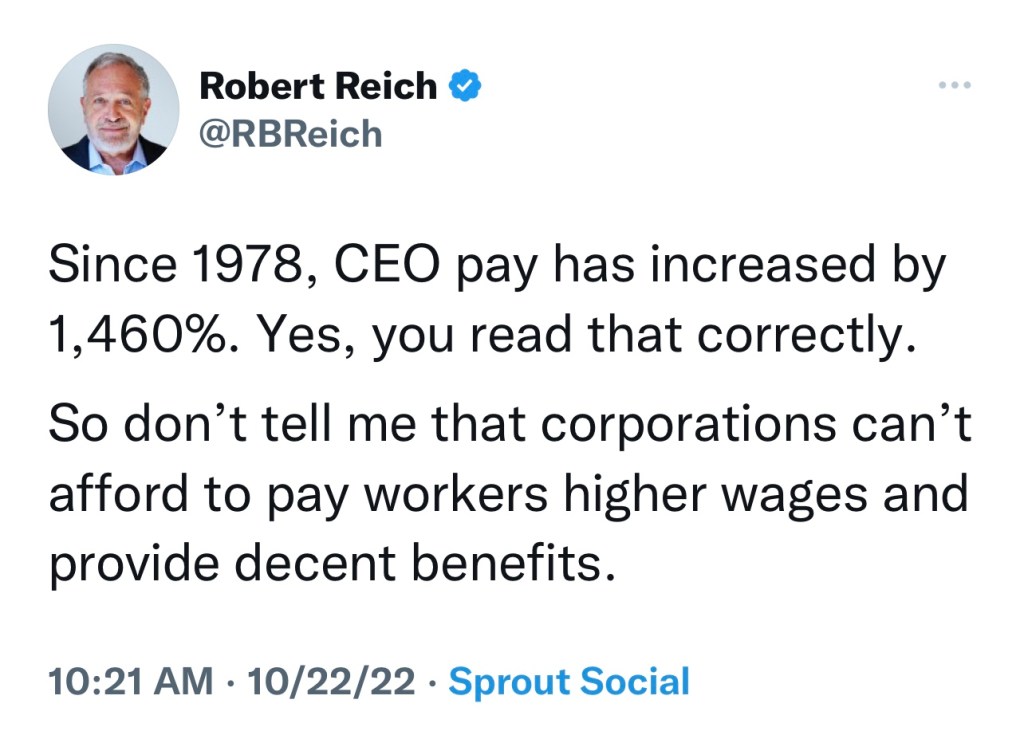
Task: Open the three-dot more options menu
Action: 955,87
